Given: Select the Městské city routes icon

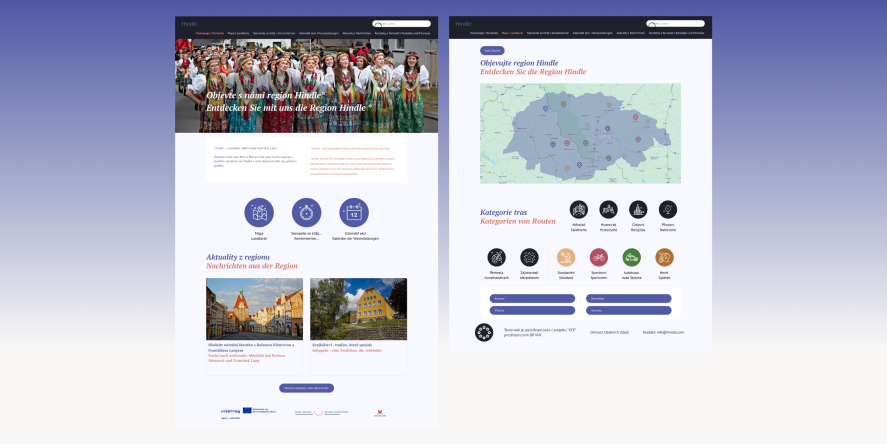Looking at the screenshot, I should 578,209.
